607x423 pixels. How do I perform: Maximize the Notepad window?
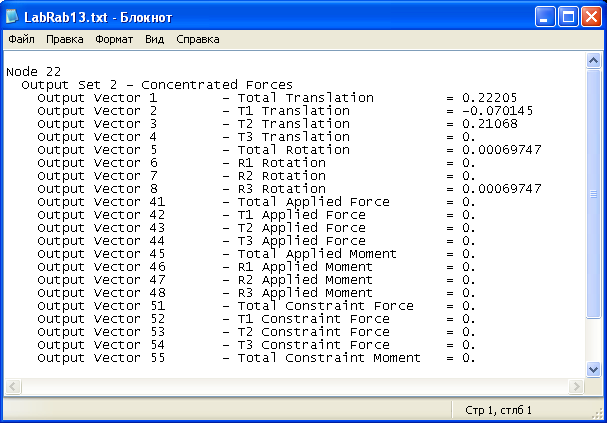pos(567,15)
